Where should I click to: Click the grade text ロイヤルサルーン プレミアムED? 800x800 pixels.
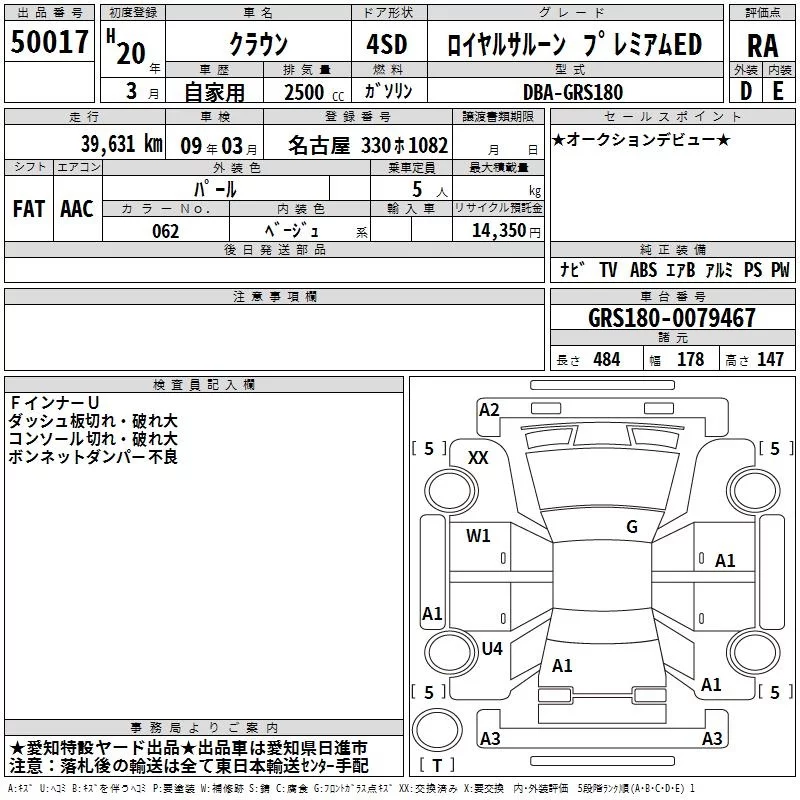574,45
